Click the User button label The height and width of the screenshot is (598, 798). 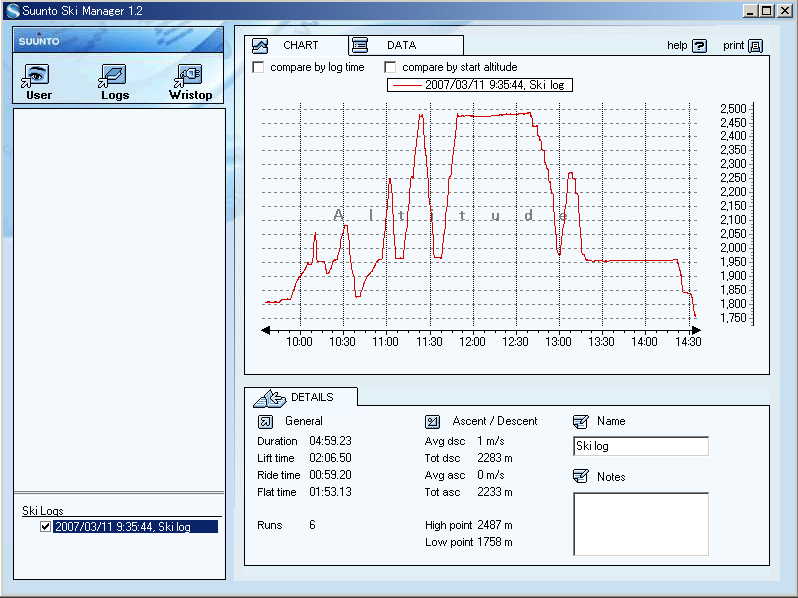pyautogui.click(x=39, y=95)
